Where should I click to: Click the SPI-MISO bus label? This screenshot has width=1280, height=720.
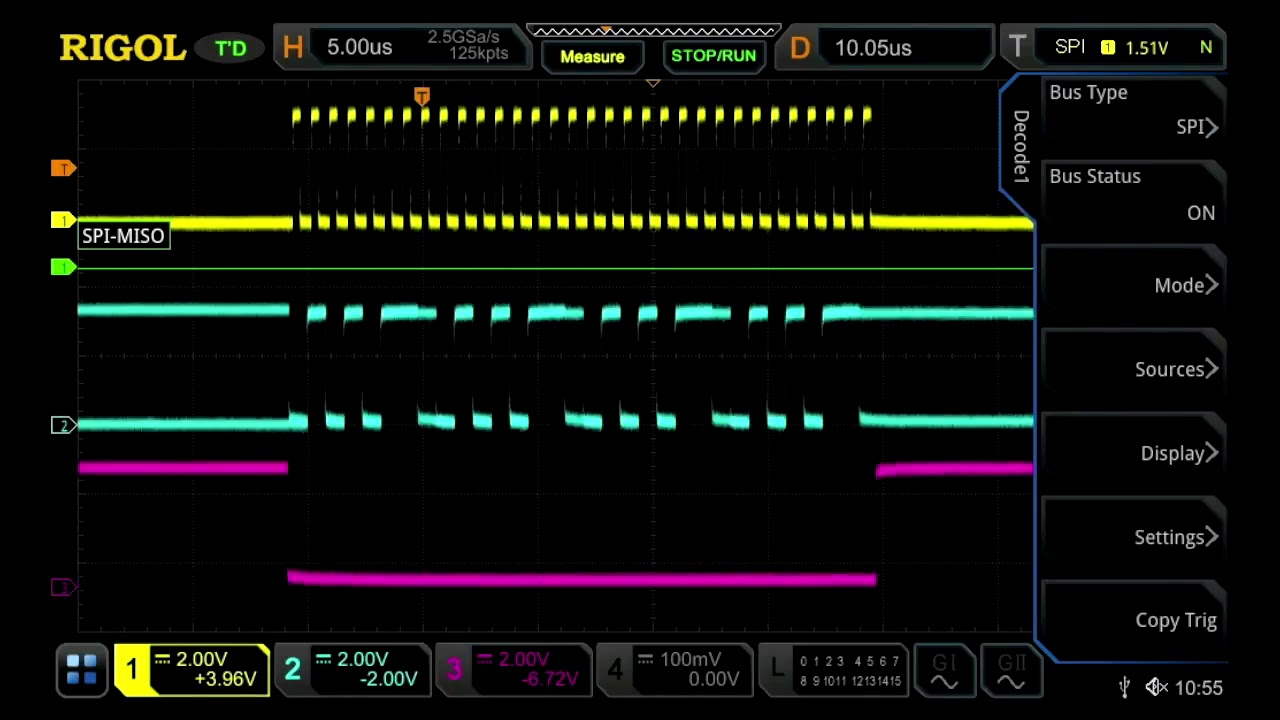(x=123, y=236)
